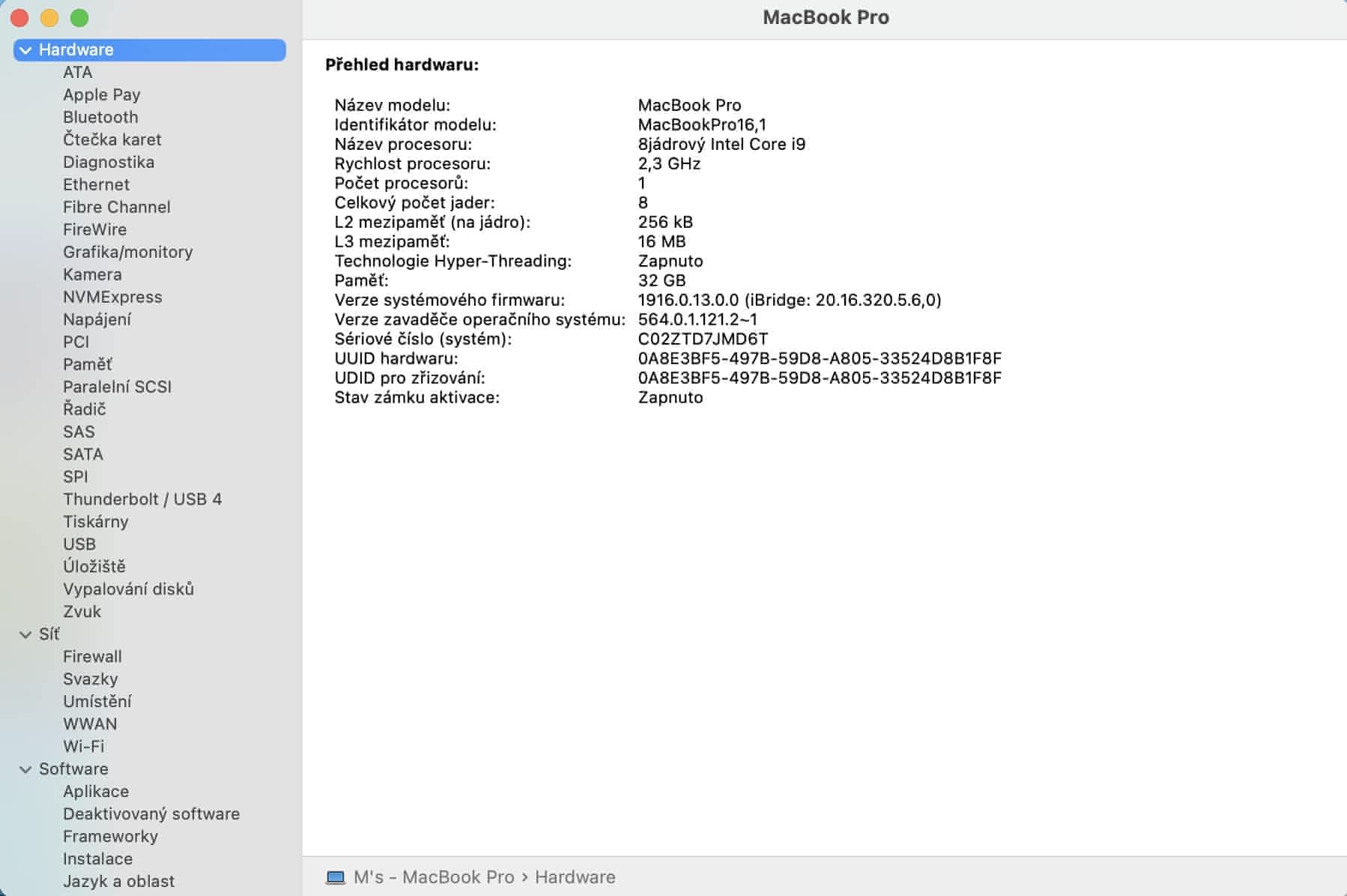
Task: Select the Hardware category in sidebar
Action: click(150, 50)
